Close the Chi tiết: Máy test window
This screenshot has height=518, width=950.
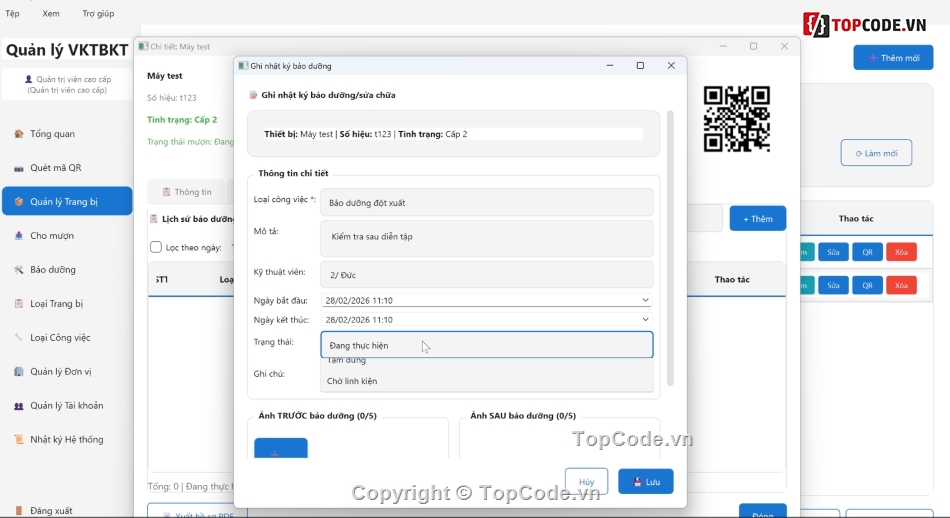784,46
